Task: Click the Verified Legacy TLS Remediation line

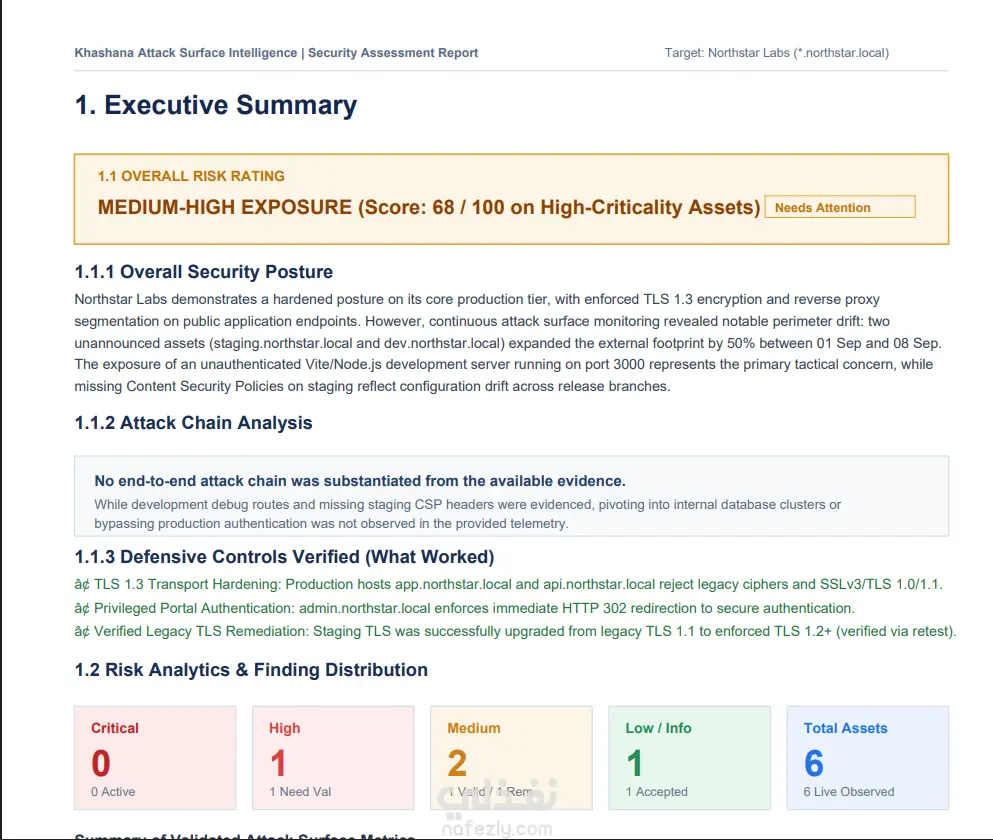Action: click(515, 632)
